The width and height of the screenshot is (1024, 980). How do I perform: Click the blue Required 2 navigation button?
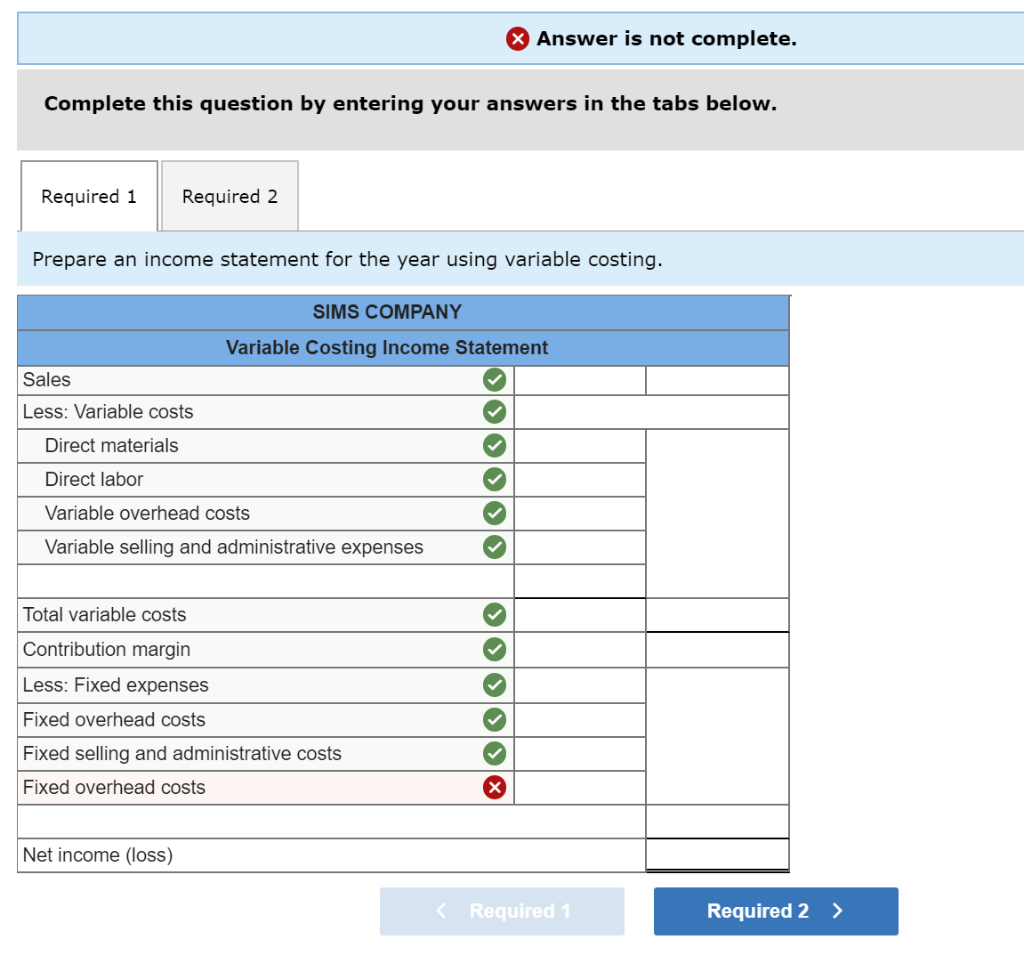pos(775,911)
